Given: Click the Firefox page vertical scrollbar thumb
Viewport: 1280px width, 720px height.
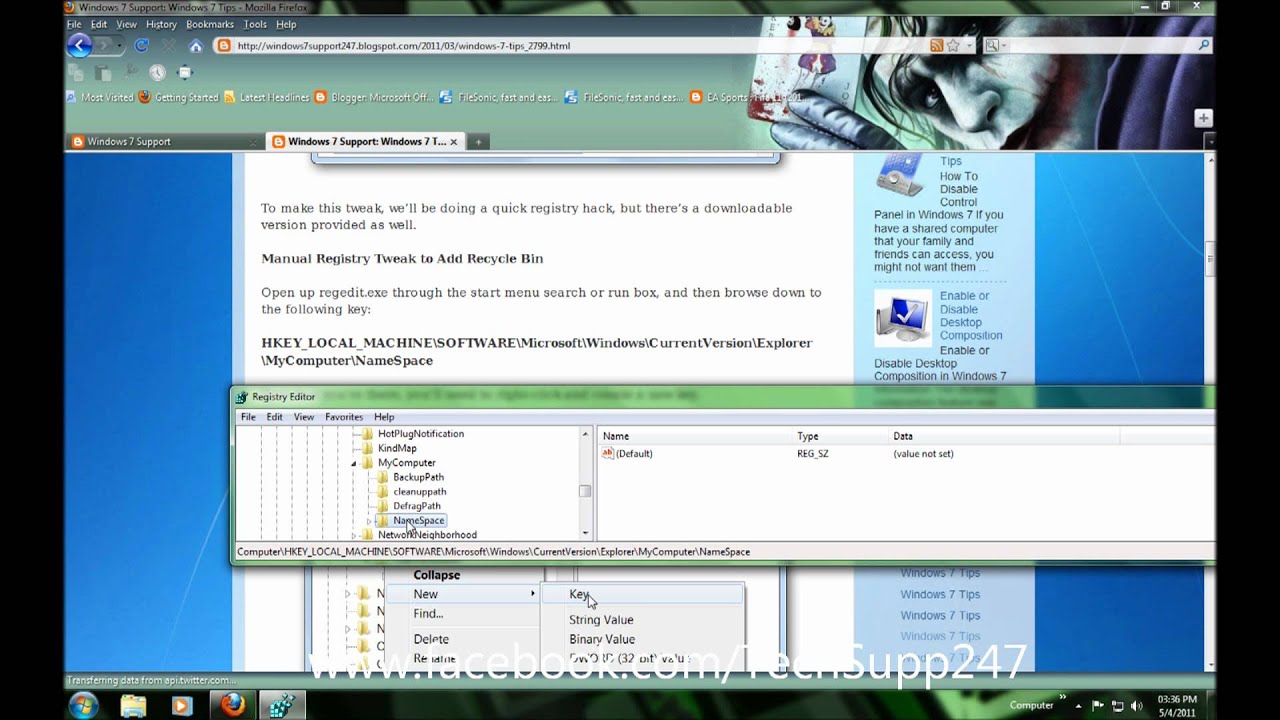Looking at the screenshot, I should click(1209, 258).
